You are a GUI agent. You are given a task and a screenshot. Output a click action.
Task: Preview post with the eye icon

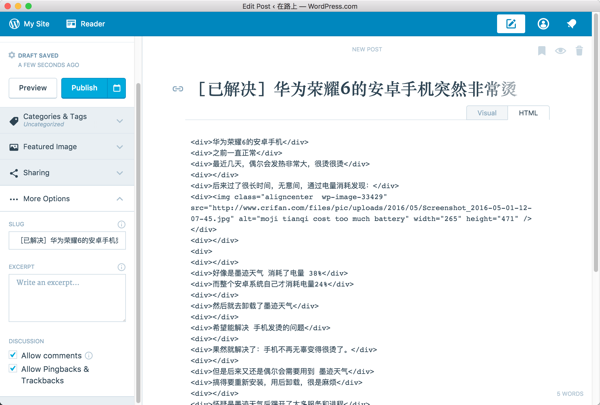pyautogui.click(x=560, y=51)
